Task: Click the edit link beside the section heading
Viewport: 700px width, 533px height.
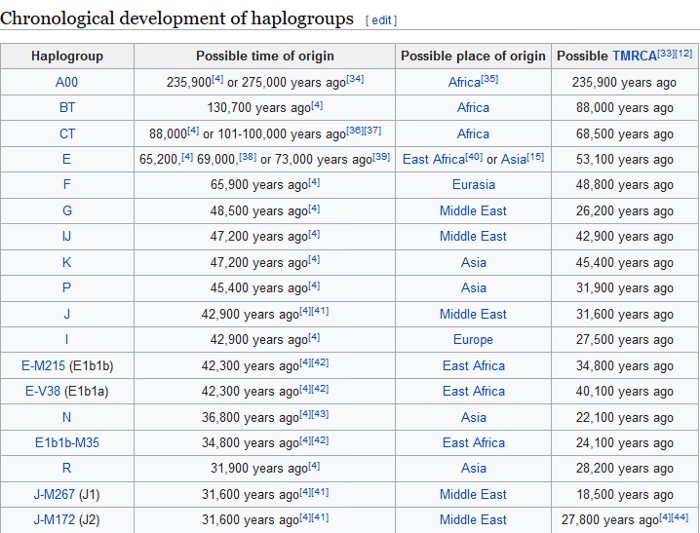Action: click(x=380, y=21)
